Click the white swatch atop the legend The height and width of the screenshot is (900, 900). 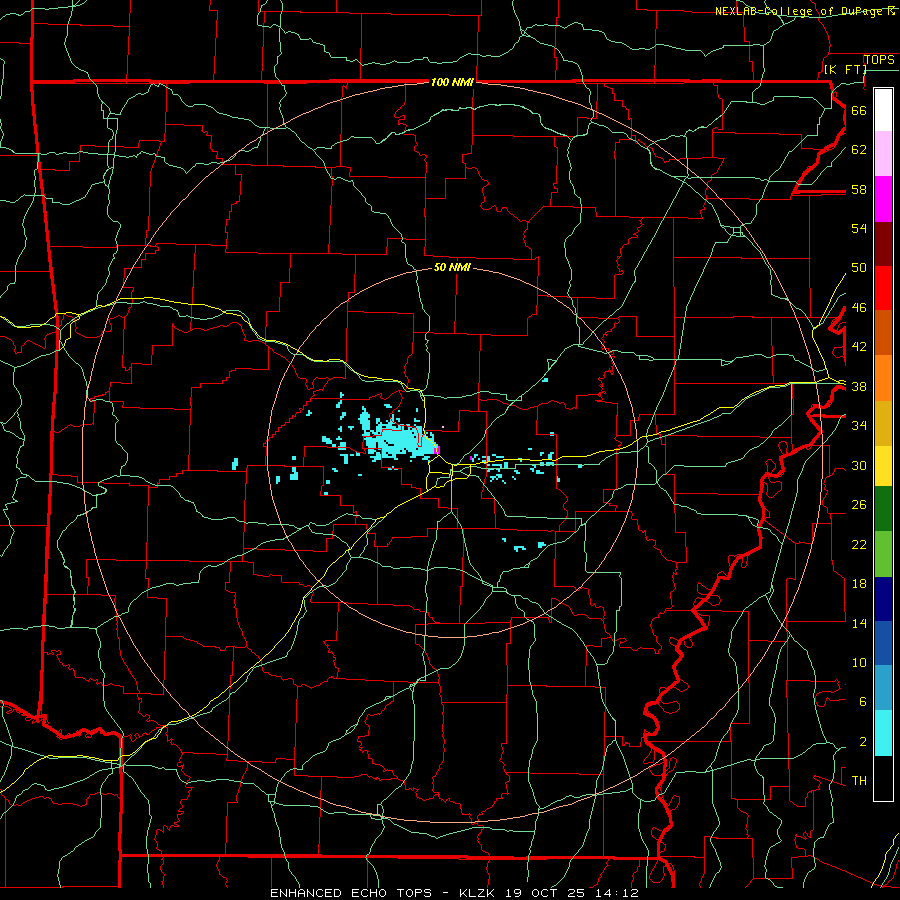[x=883, y=110]
